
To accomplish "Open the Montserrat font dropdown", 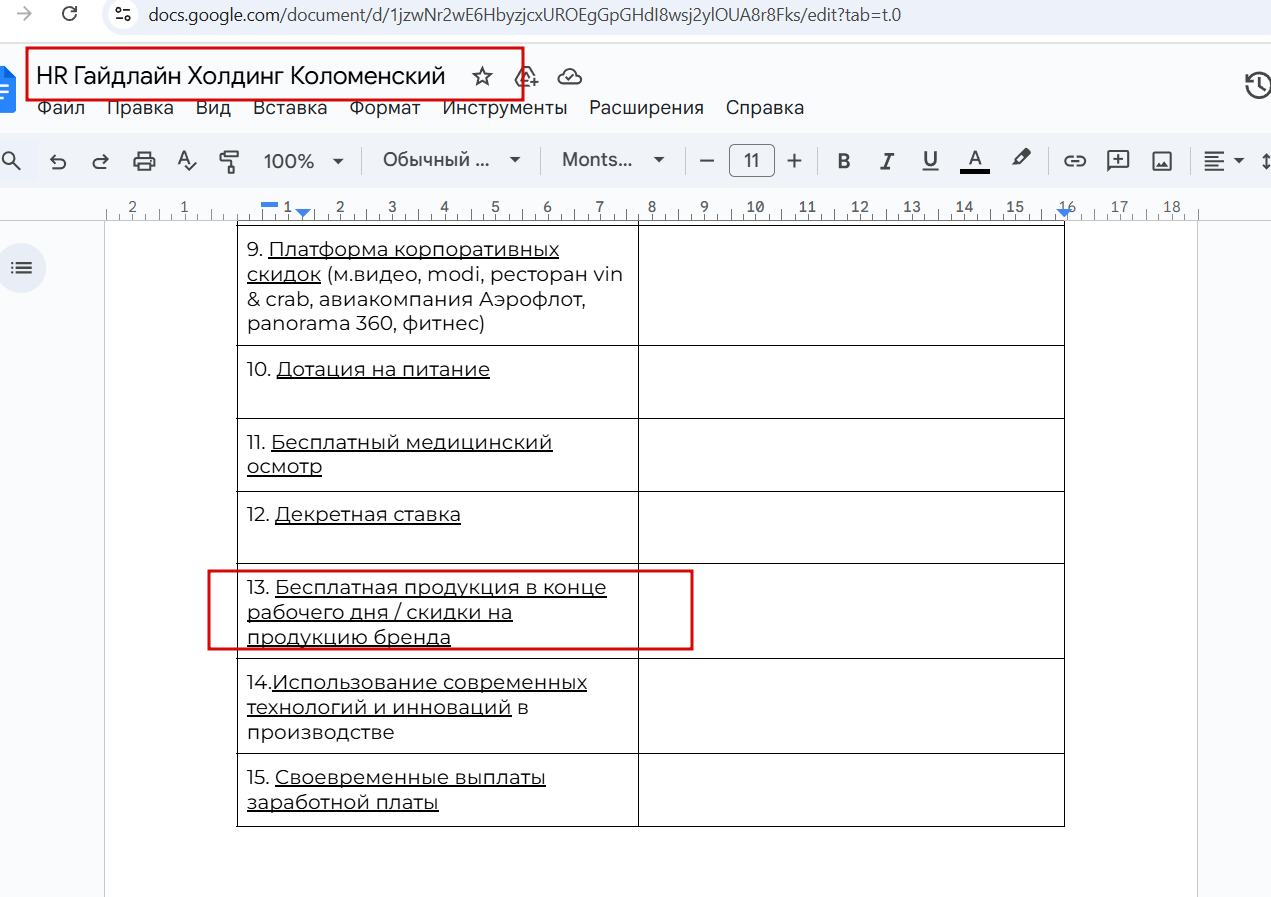I will pyautogui.click(x=613, y=160).
